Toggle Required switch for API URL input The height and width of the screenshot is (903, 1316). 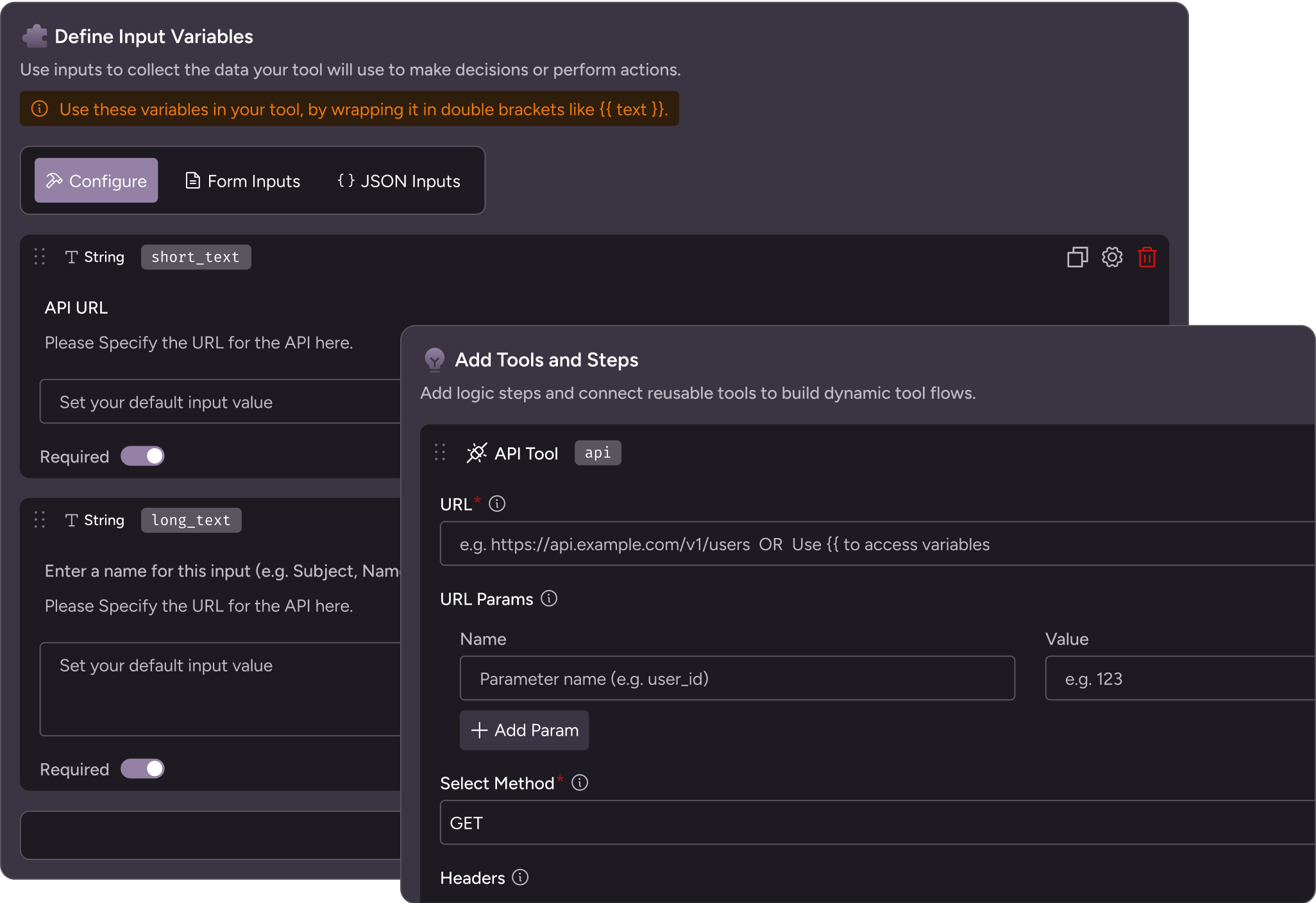[x=143, y=456]
